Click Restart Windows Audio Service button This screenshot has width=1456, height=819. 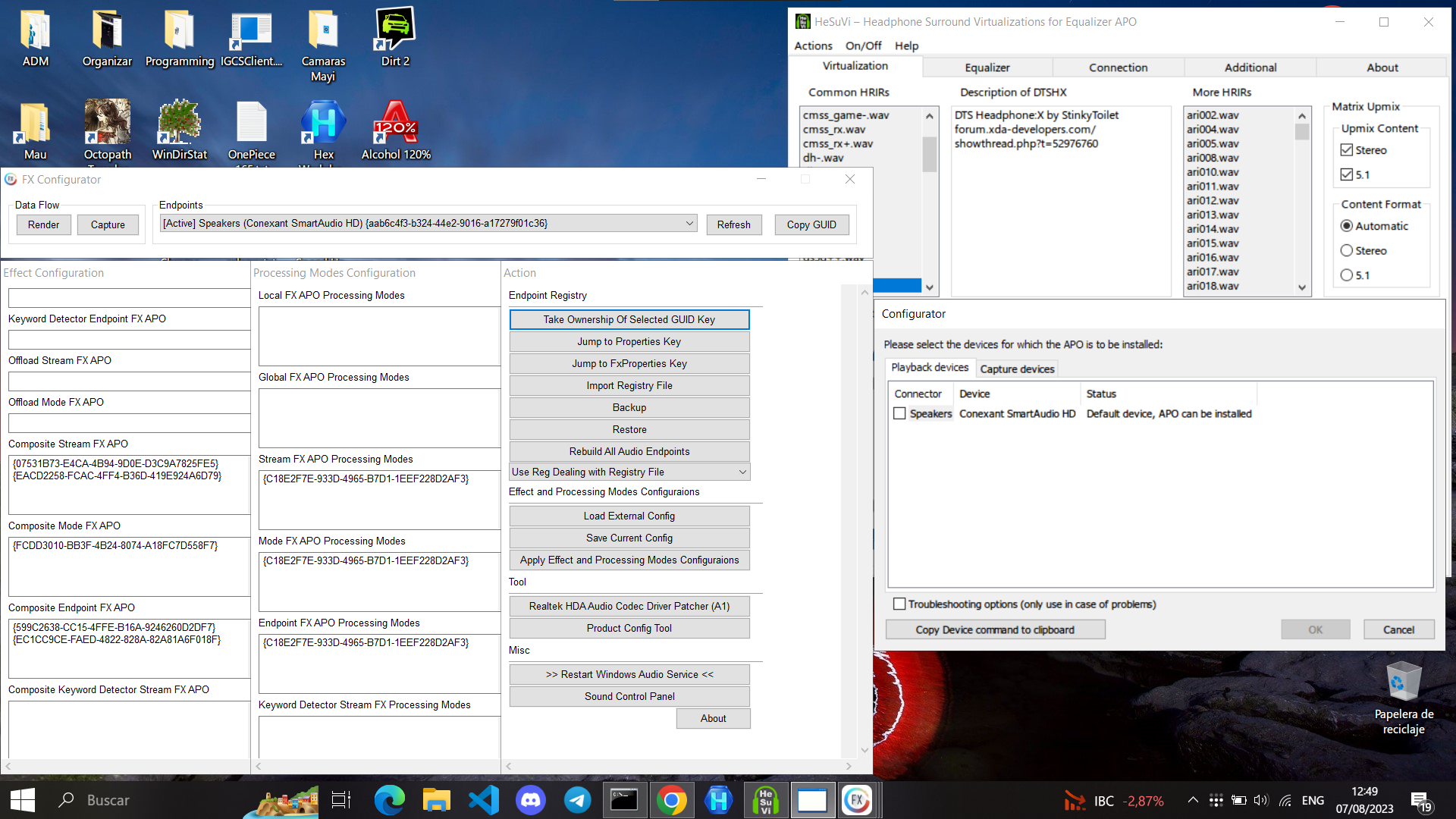coord(629,674)
